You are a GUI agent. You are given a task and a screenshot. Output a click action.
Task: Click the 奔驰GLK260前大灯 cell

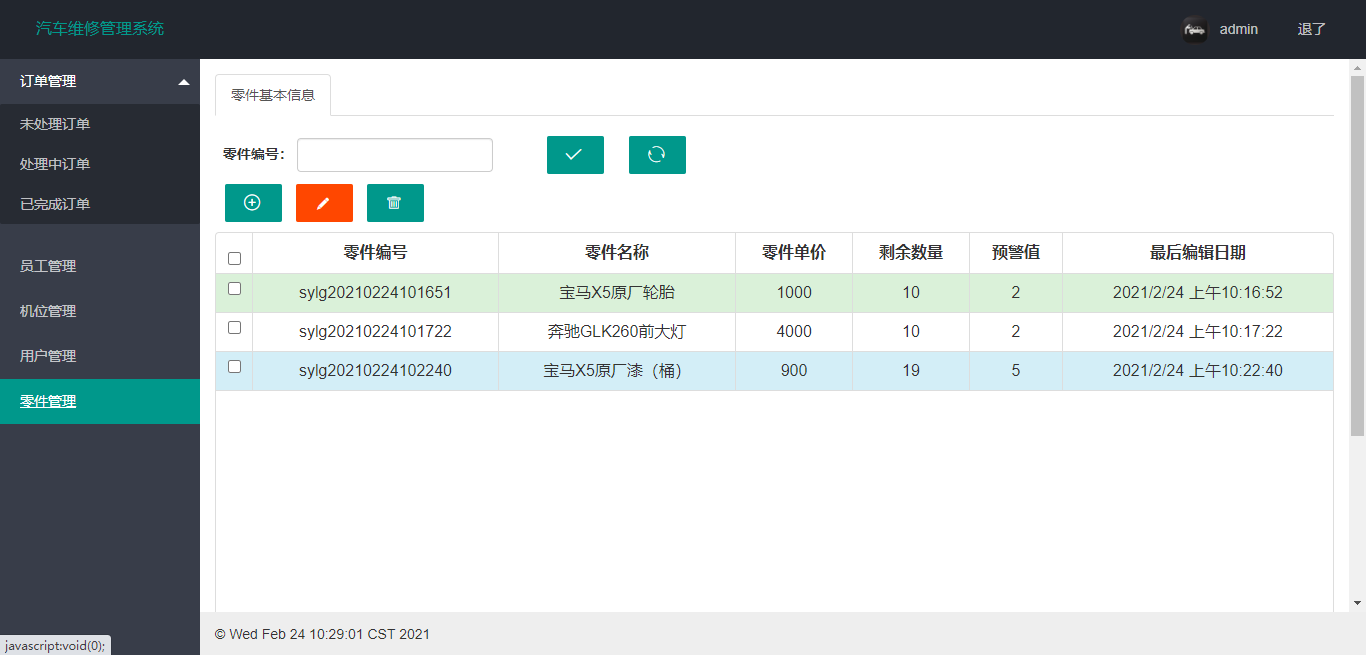617,332
